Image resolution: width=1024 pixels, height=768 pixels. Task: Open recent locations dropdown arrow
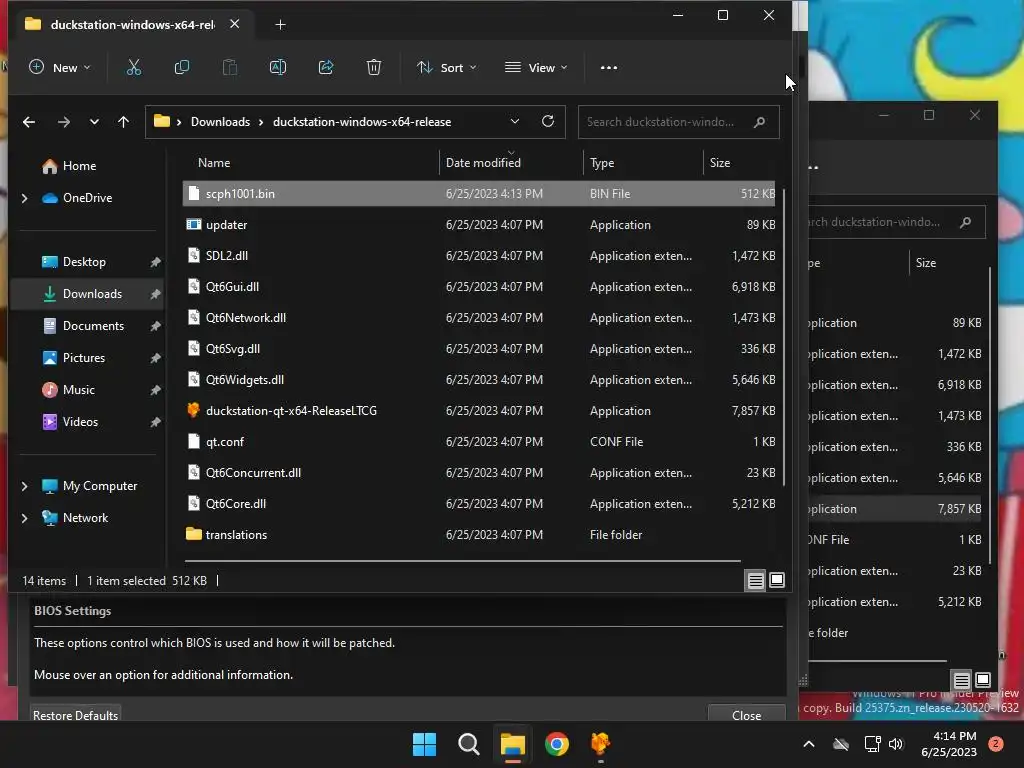point(94,122)
